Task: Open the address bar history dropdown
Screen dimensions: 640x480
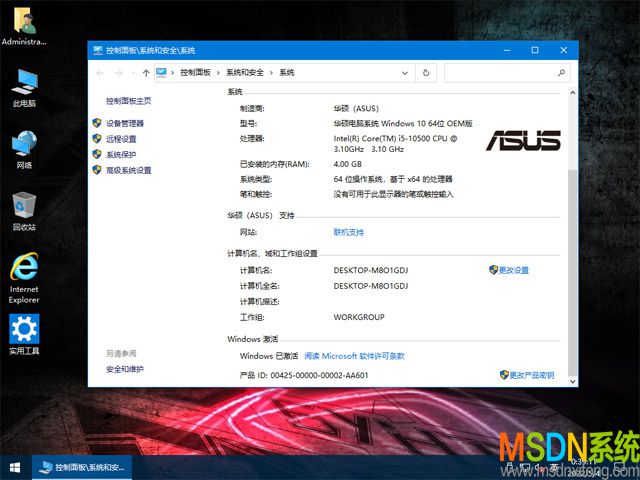Action: tap(405, 73)
